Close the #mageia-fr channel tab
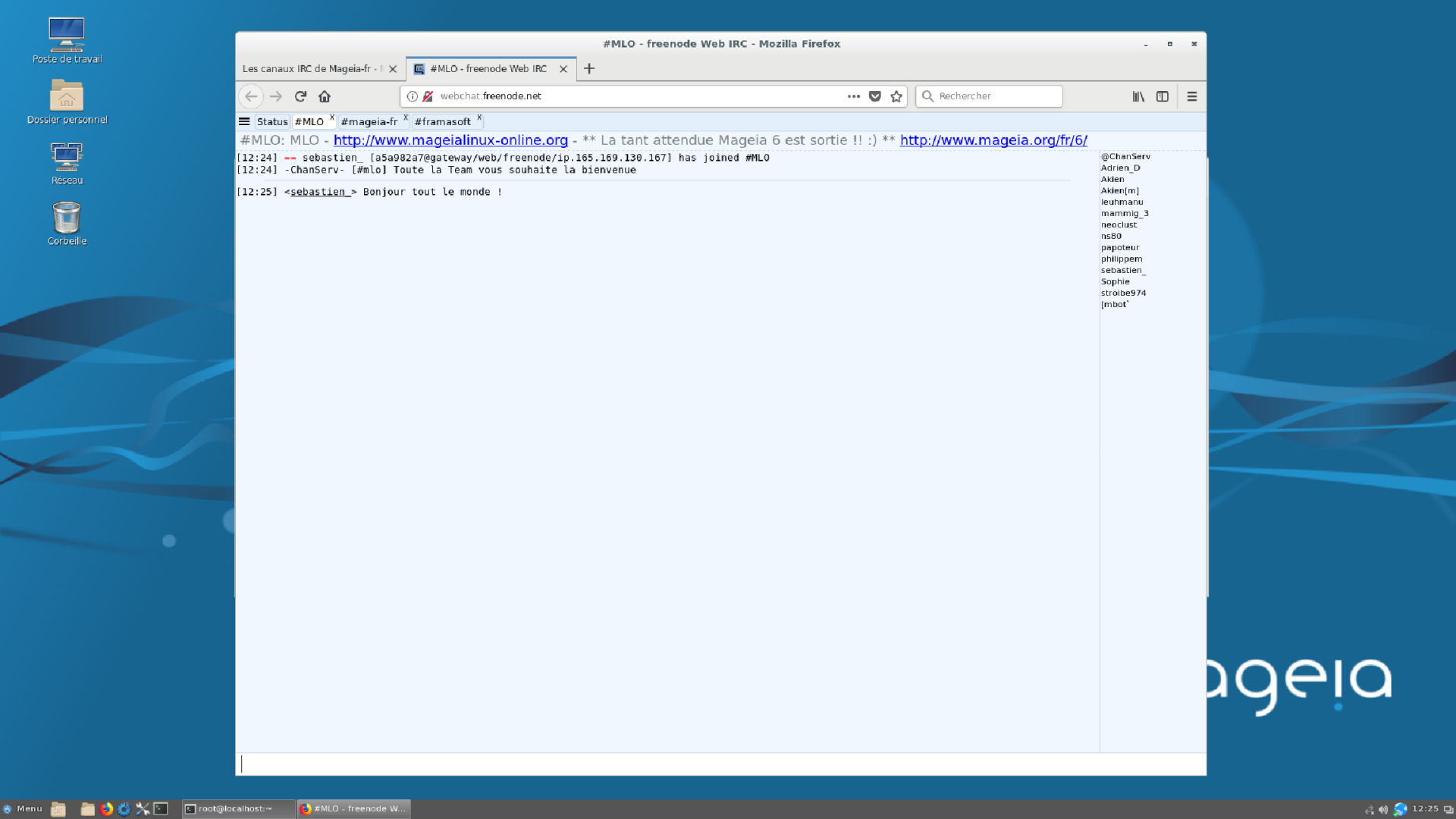This screenshot has height=819, width=1456. pos(406,118)
